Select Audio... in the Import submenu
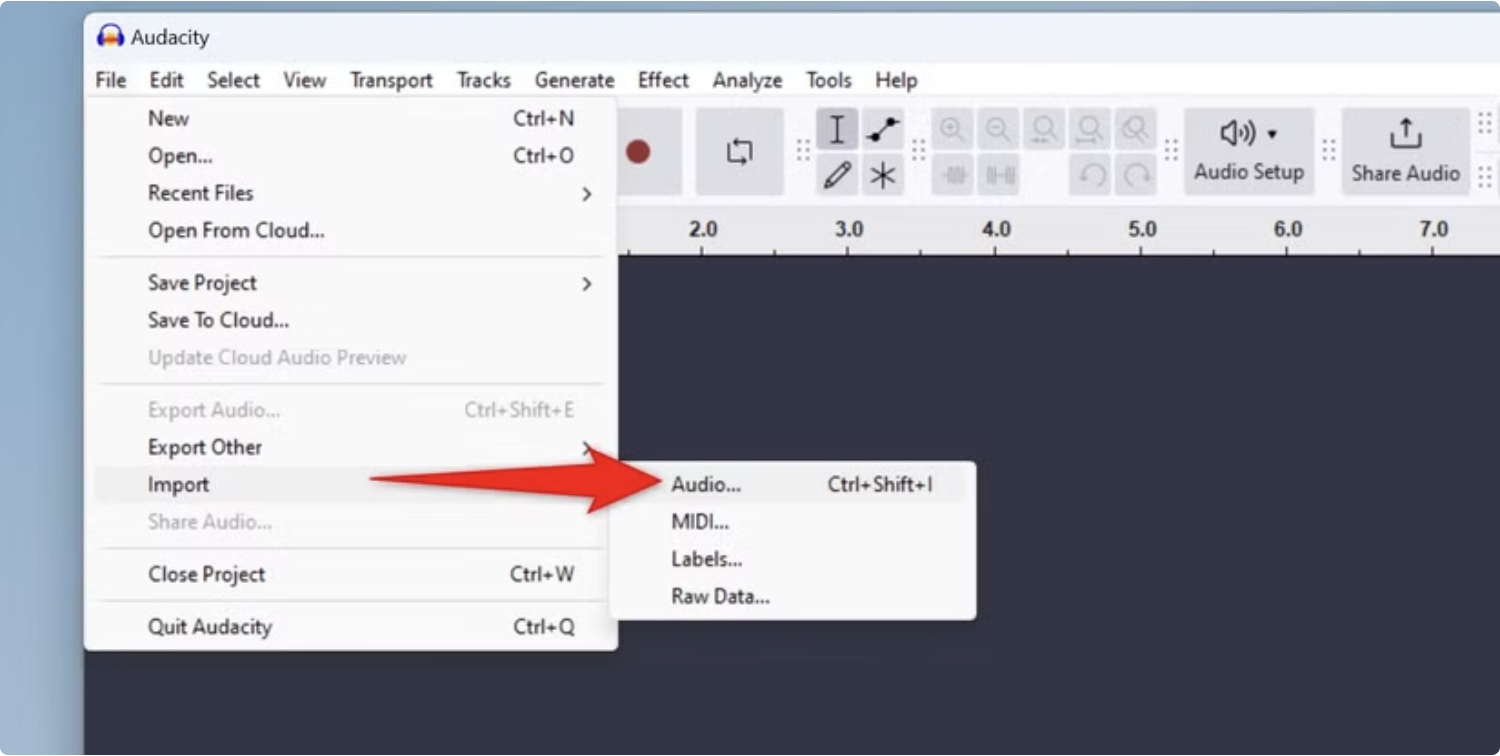Image resolution: width=1500 pixels, height=756 pixels. [792, 485]
